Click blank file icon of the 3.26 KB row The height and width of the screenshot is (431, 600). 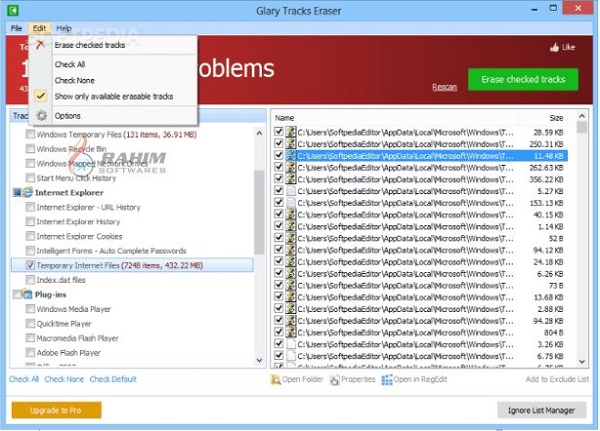[291, 344]
